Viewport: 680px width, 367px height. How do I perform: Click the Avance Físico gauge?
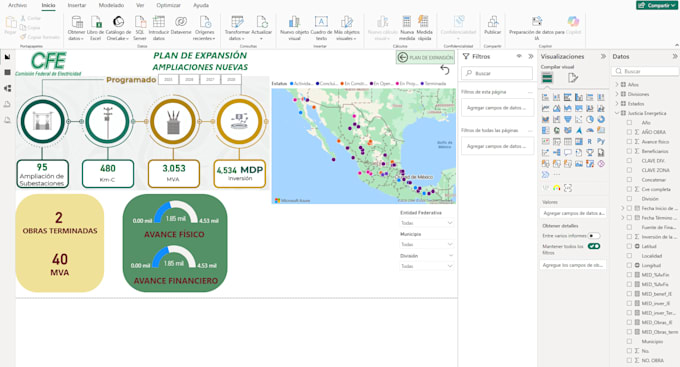(x=176, y=213)
